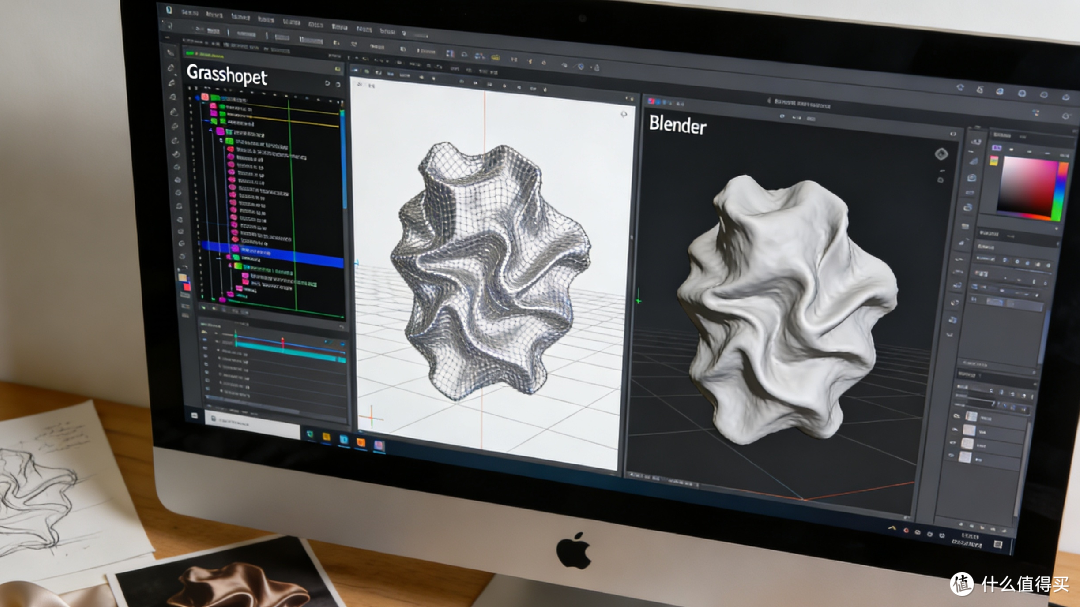
Task: Click the leftmost icon in top-right icon row
Action: pos(960,88)
